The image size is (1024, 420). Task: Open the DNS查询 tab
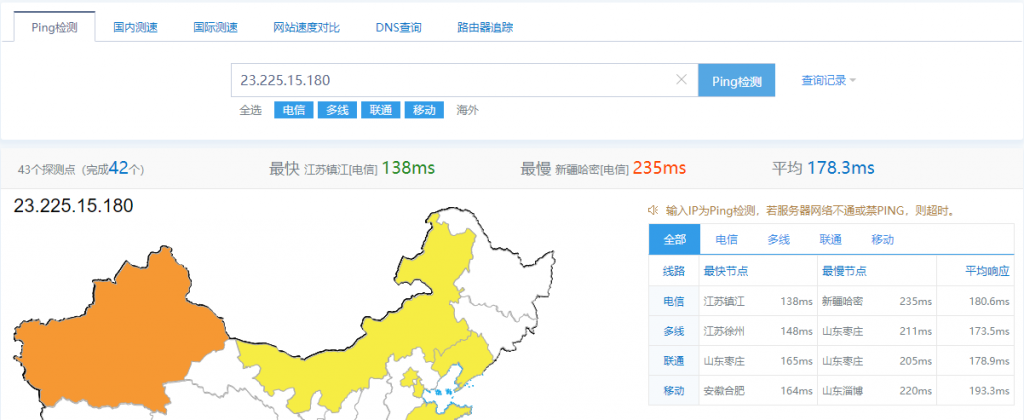[x=398, y=27]
